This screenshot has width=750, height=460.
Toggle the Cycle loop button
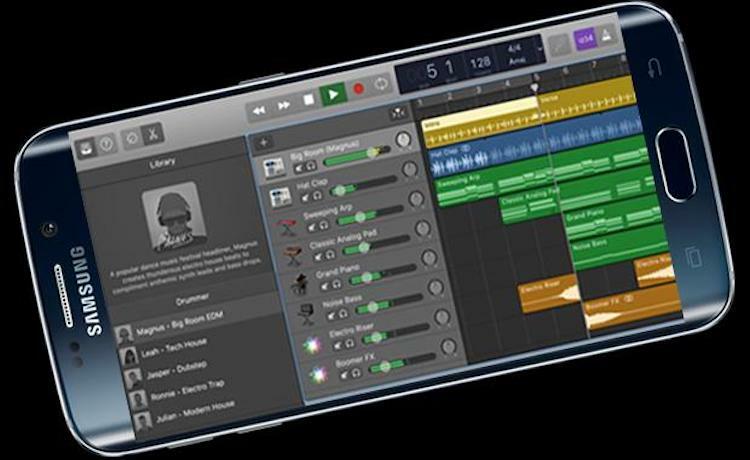[382, 86]
